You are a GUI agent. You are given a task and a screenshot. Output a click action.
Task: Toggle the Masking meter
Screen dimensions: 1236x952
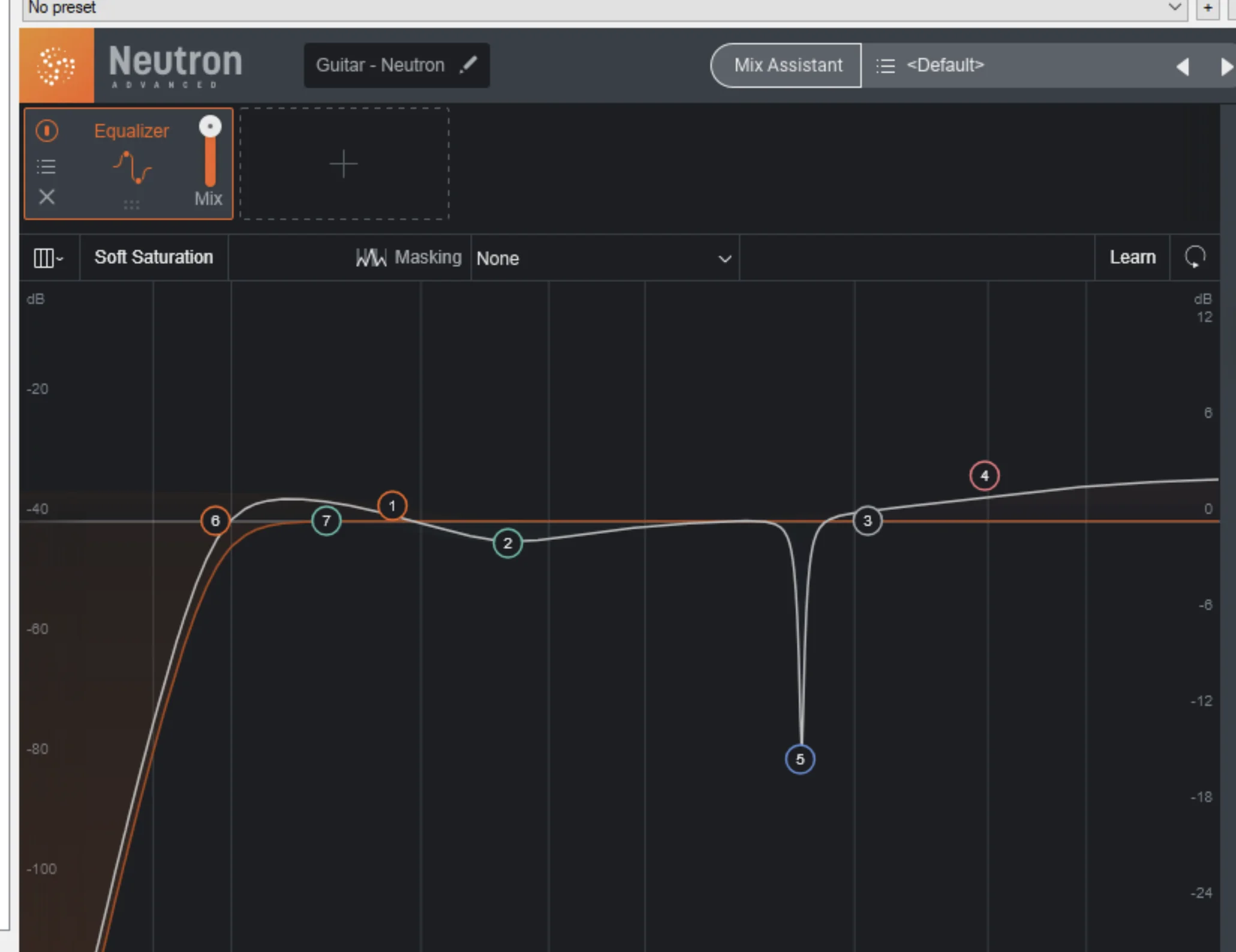coord(409,257)
